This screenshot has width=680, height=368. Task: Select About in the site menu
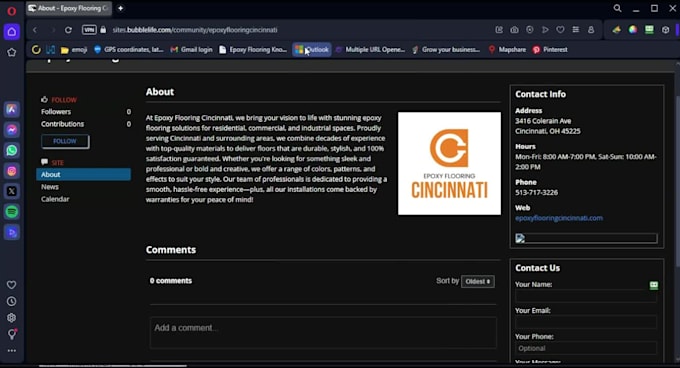click(83, 174)
